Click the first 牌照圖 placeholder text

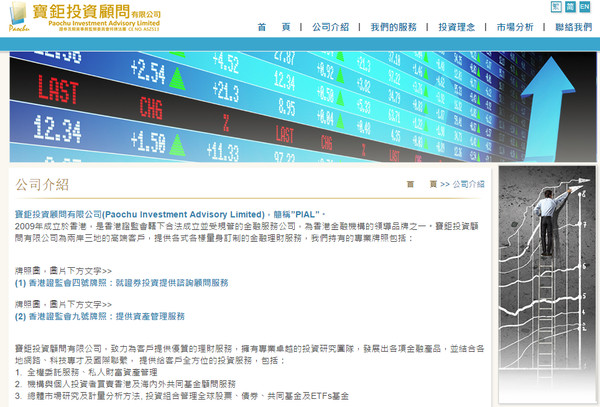(63, 271)
